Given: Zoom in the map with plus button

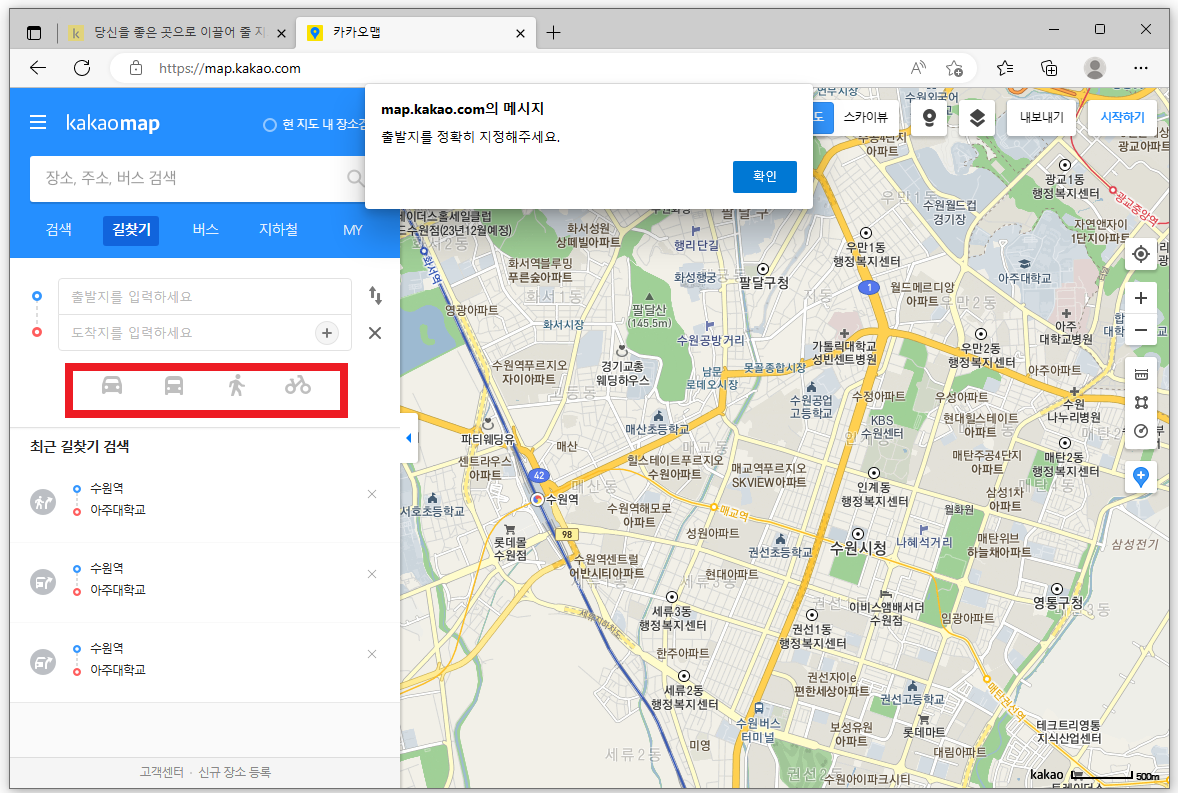Looking at the screenshot, I should point(1141,298).
